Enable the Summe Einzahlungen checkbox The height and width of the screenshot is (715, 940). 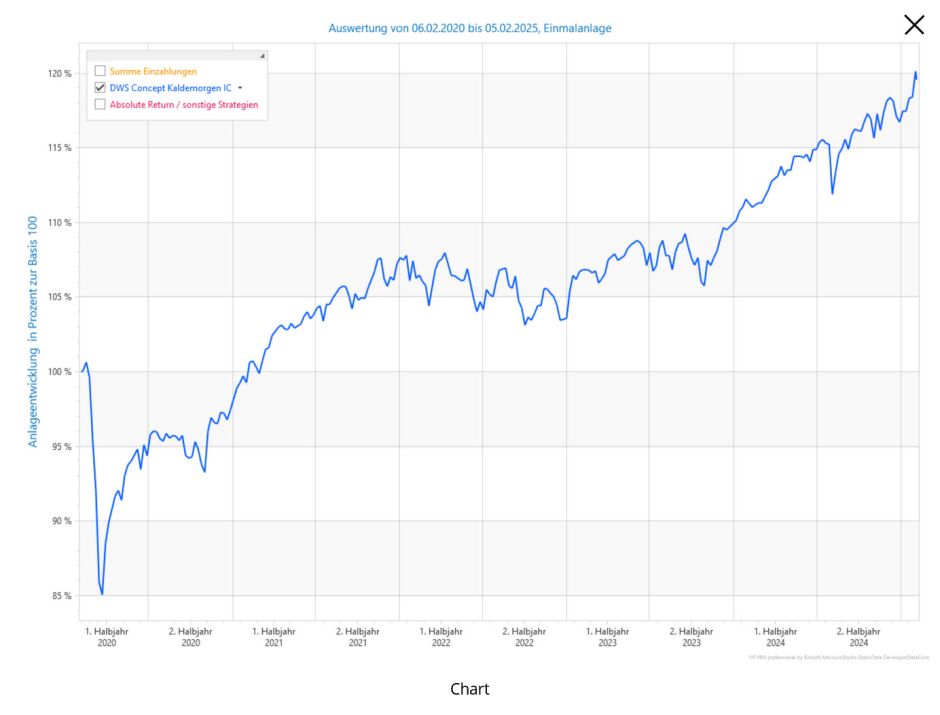tap(100, 71)
